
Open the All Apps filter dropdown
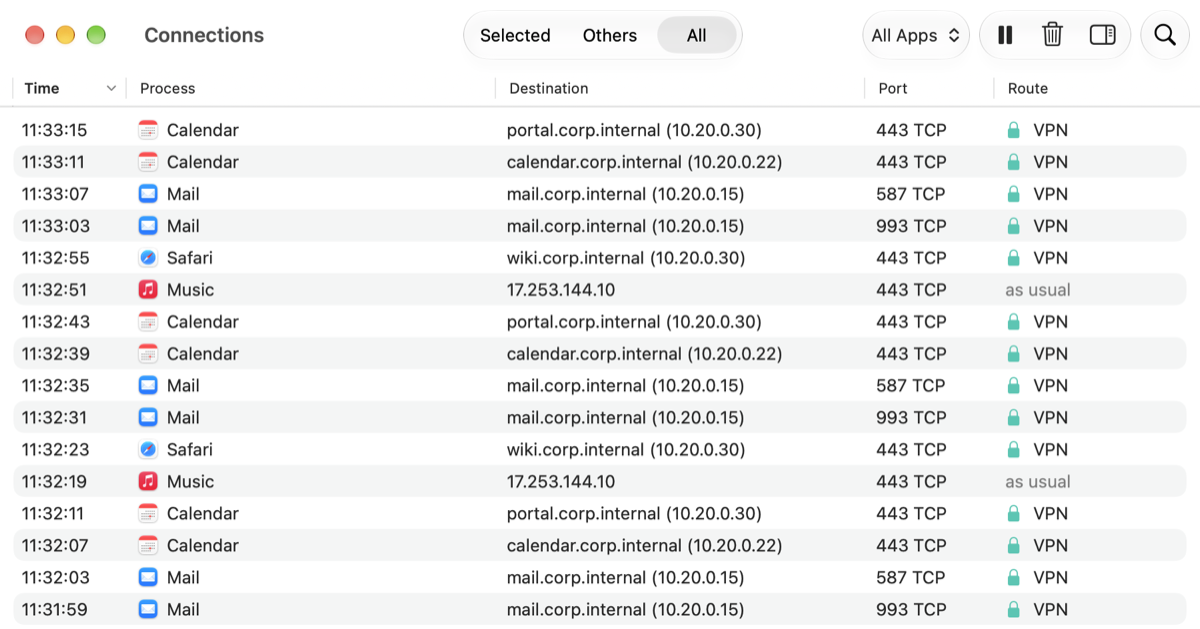click(915, 35)
